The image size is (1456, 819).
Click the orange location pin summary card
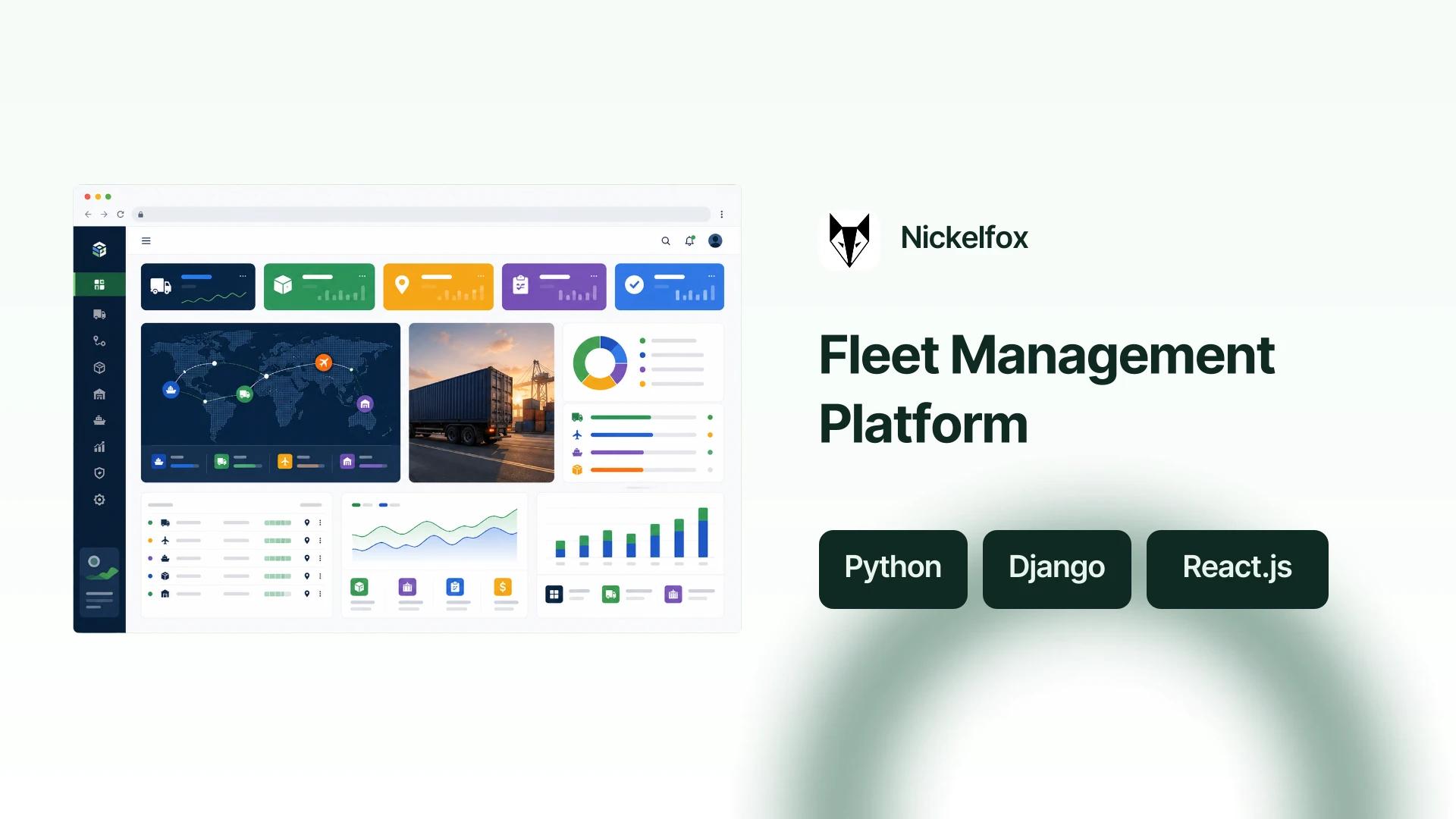[x=438, y=287]
